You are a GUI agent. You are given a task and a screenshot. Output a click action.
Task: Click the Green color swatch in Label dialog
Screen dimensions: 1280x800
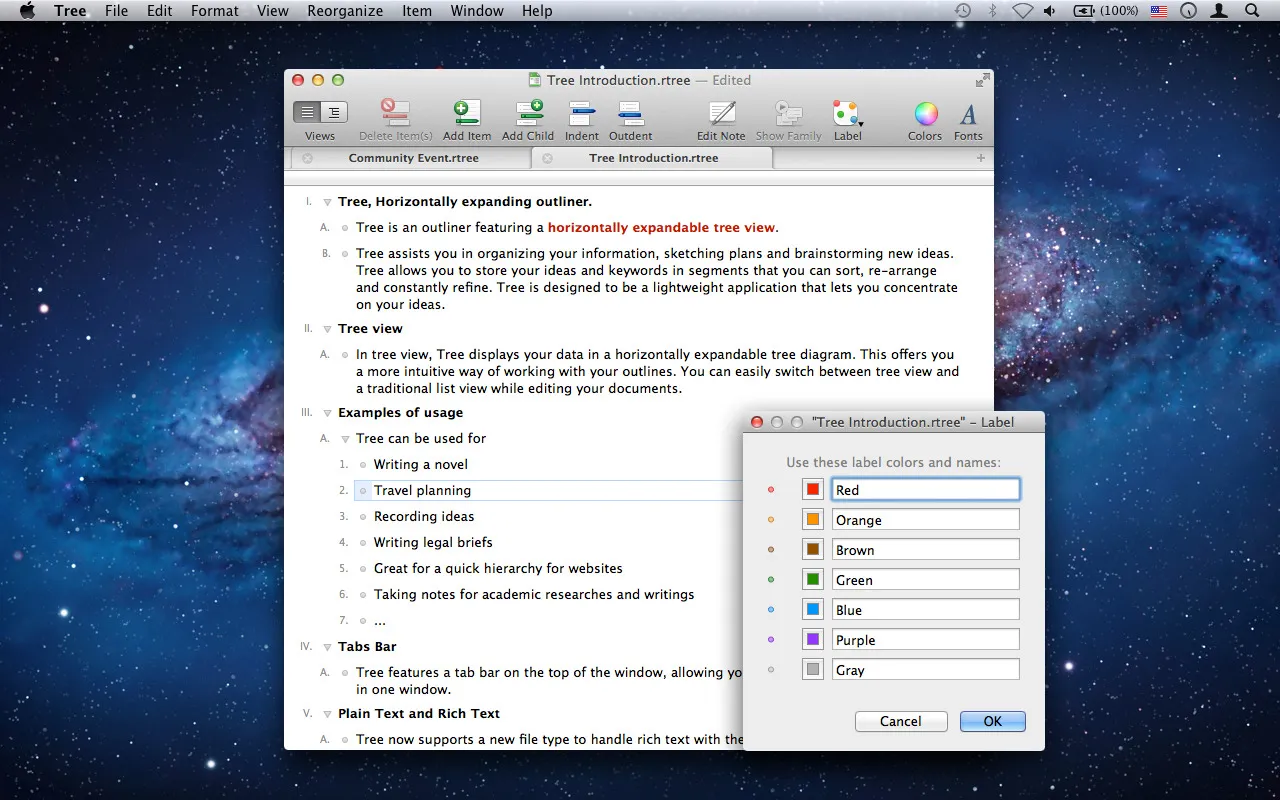click(x=813, y=579)
